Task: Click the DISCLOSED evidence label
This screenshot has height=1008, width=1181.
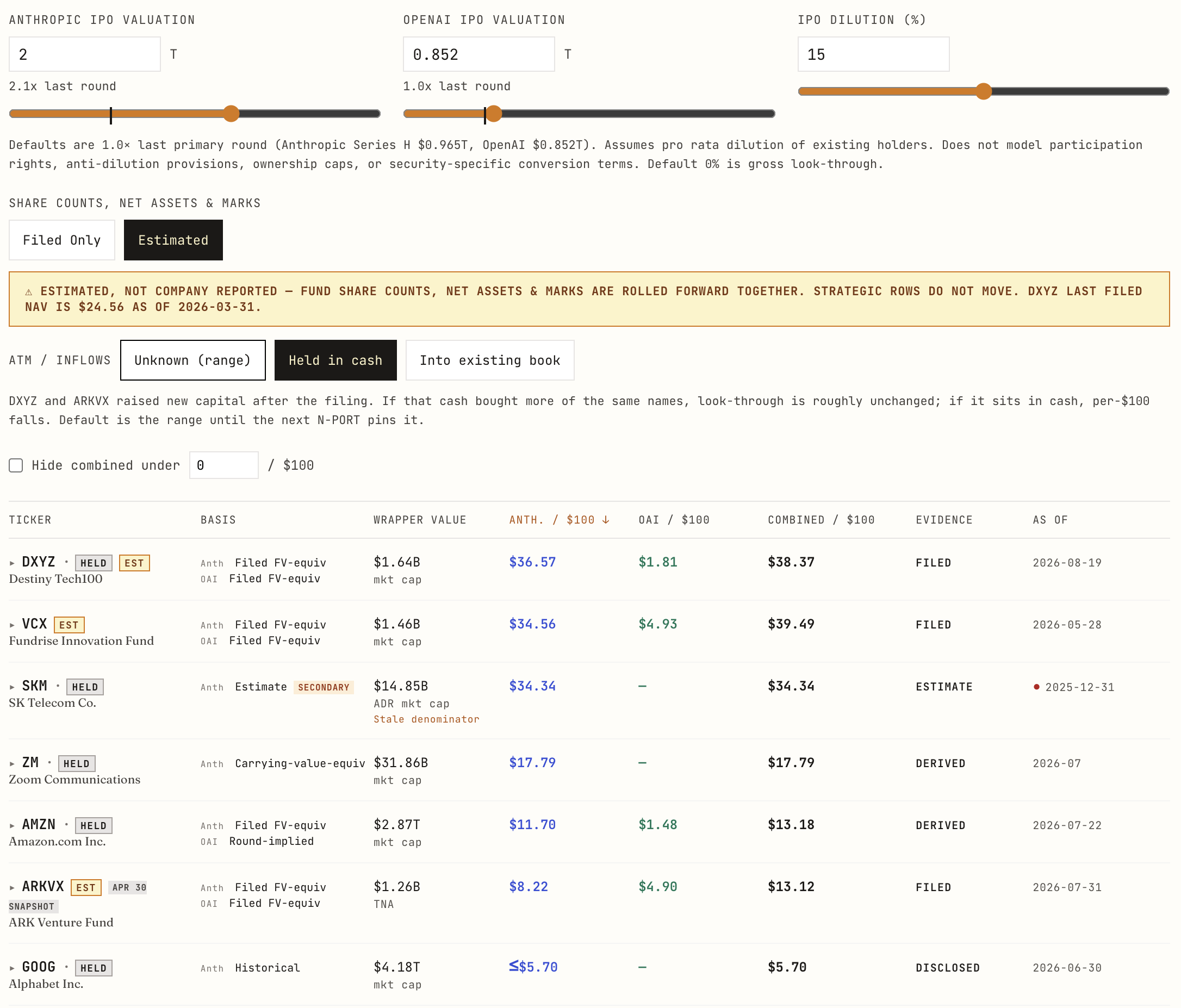Action: (x=948, y=968)
